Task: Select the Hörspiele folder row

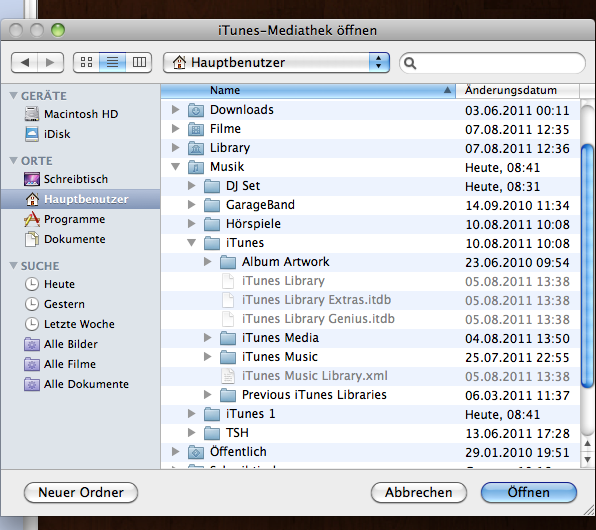Action: pyautogui.click(x=370, y=224)
